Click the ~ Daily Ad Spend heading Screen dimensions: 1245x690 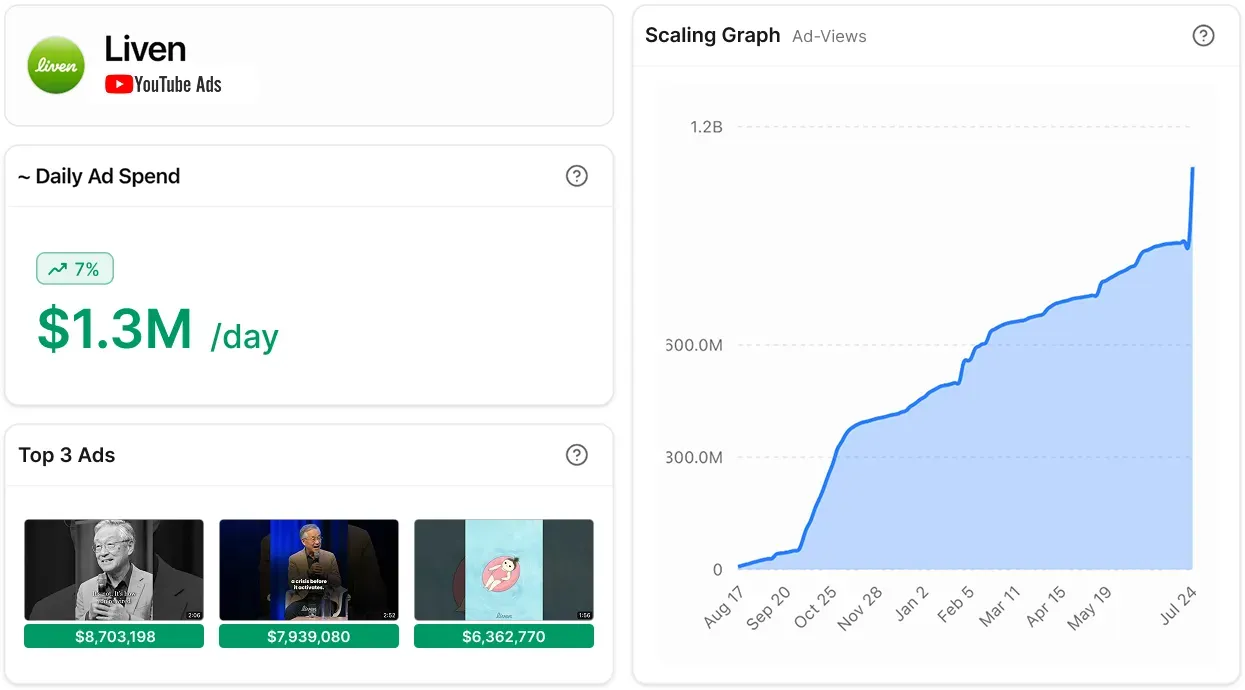pyautogui.click(x=99, y=176)
